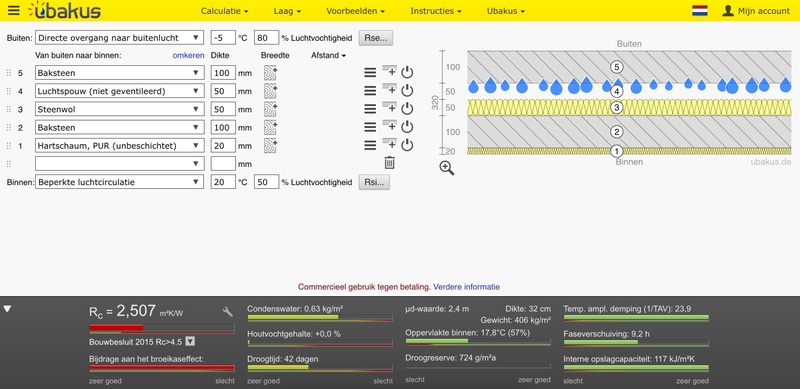Open Instructies menu
The width and height of the screenshot is (800, 389).
pos(436,11)
